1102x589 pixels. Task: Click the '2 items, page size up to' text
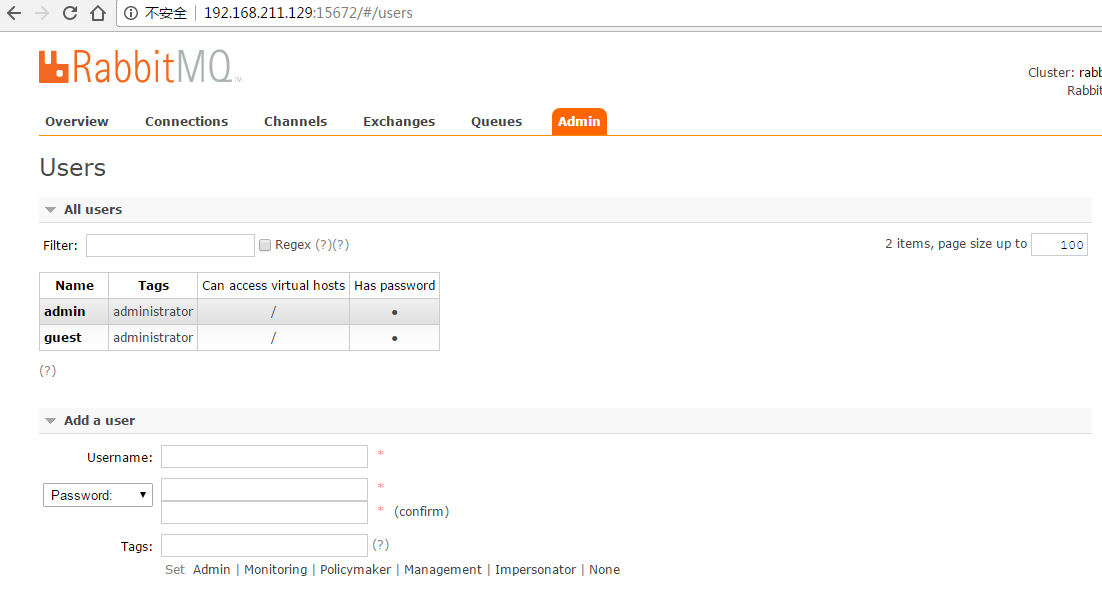(x=956, y=243)
